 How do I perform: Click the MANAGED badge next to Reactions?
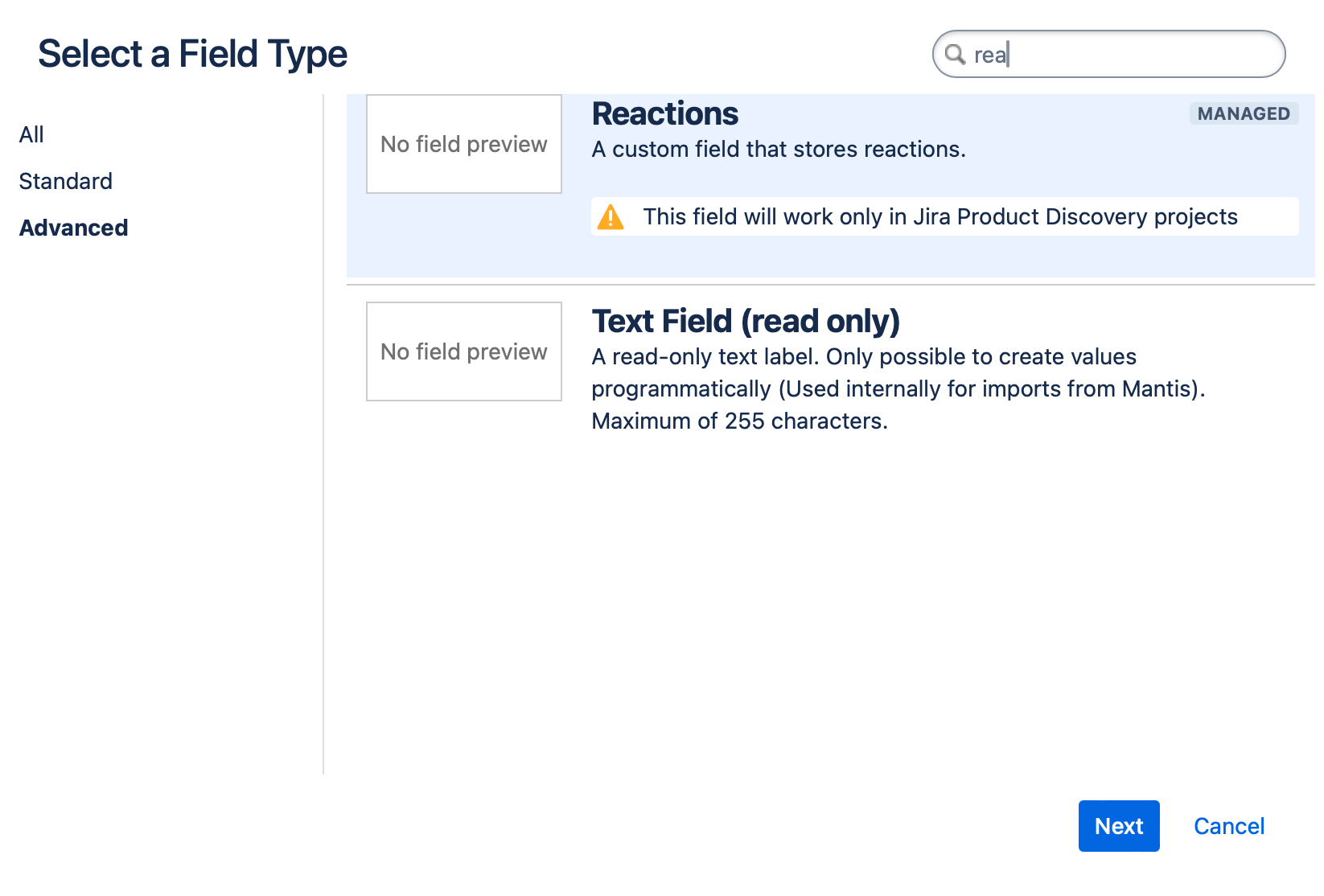pos(1244,113)
